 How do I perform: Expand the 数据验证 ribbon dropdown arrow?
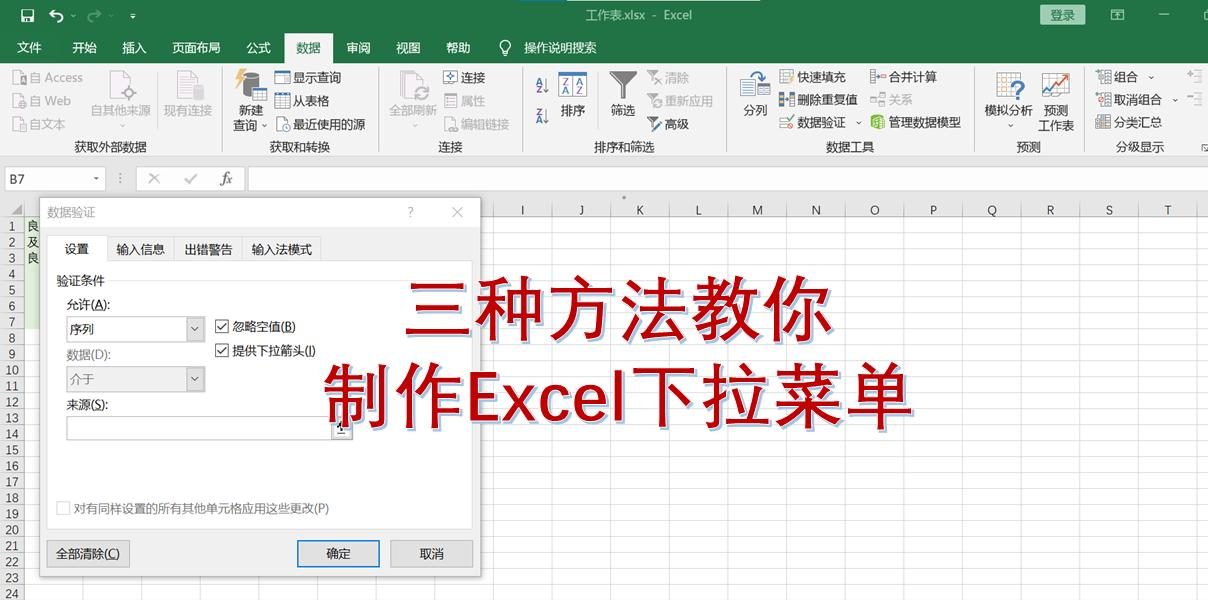click(x=858, y=123)
